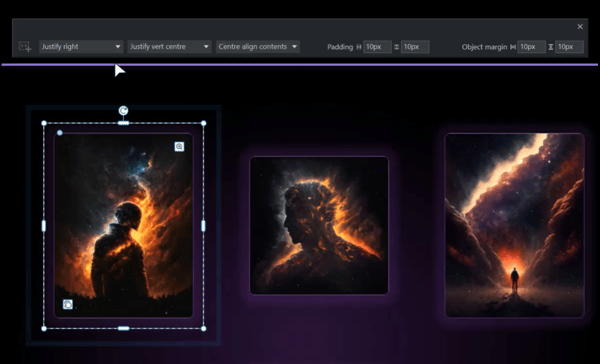Click the small blue corner radius dot
Viewport: 600px width, 364px height.
click(x=60, y=133)
